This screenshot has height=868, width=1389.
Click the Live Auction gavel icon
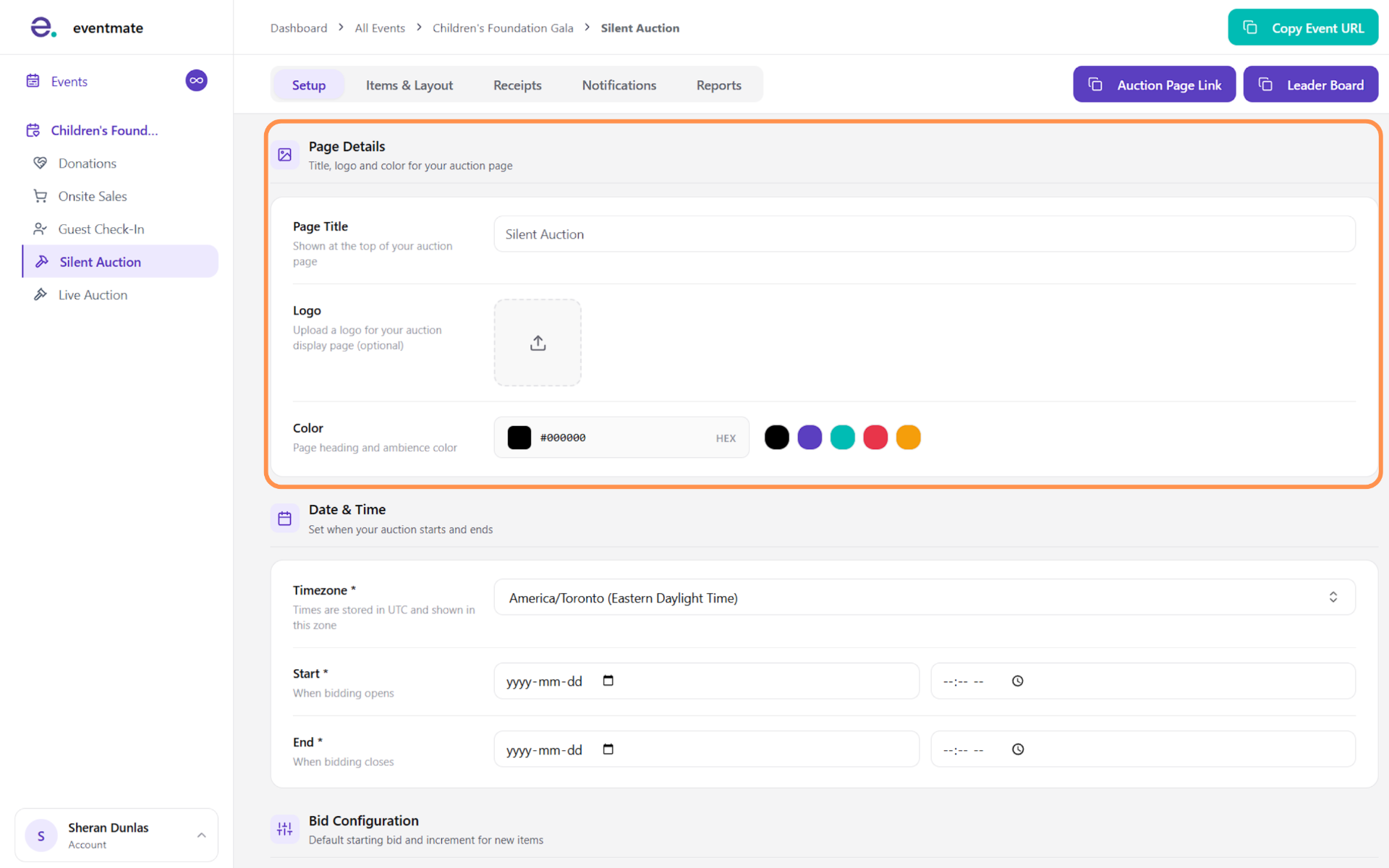point(41,294)
